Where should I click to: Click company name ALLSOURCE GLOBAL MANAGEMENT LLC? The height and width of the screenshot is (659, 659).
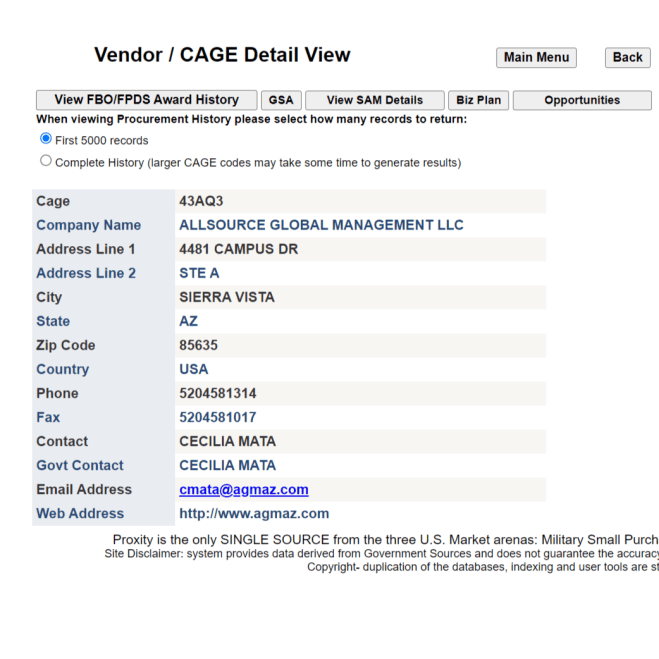click(x=321, y=225)
